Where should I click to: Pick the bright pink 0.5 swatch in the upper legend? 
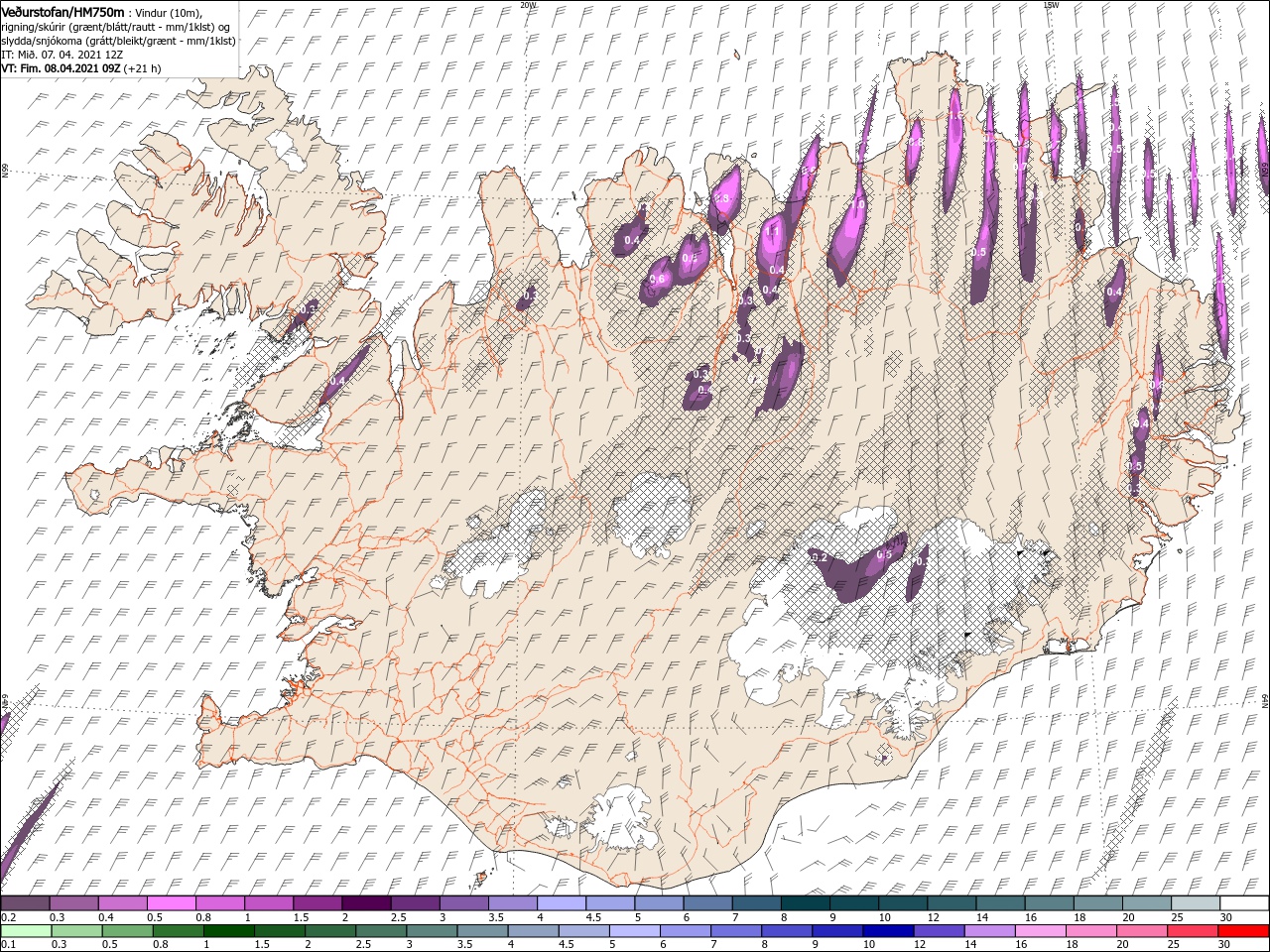171,903
